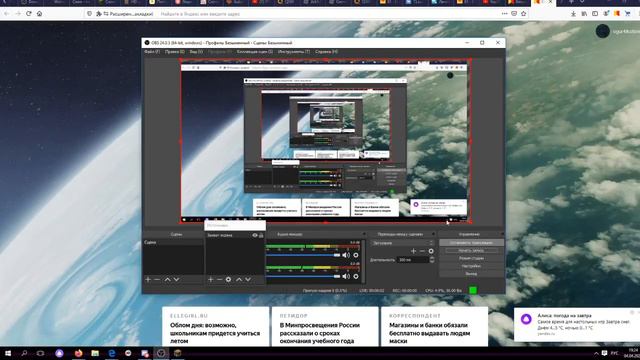Open settings gear of first mixer channel
This screenshot has height=360, width=640.
tap(356, 255)
